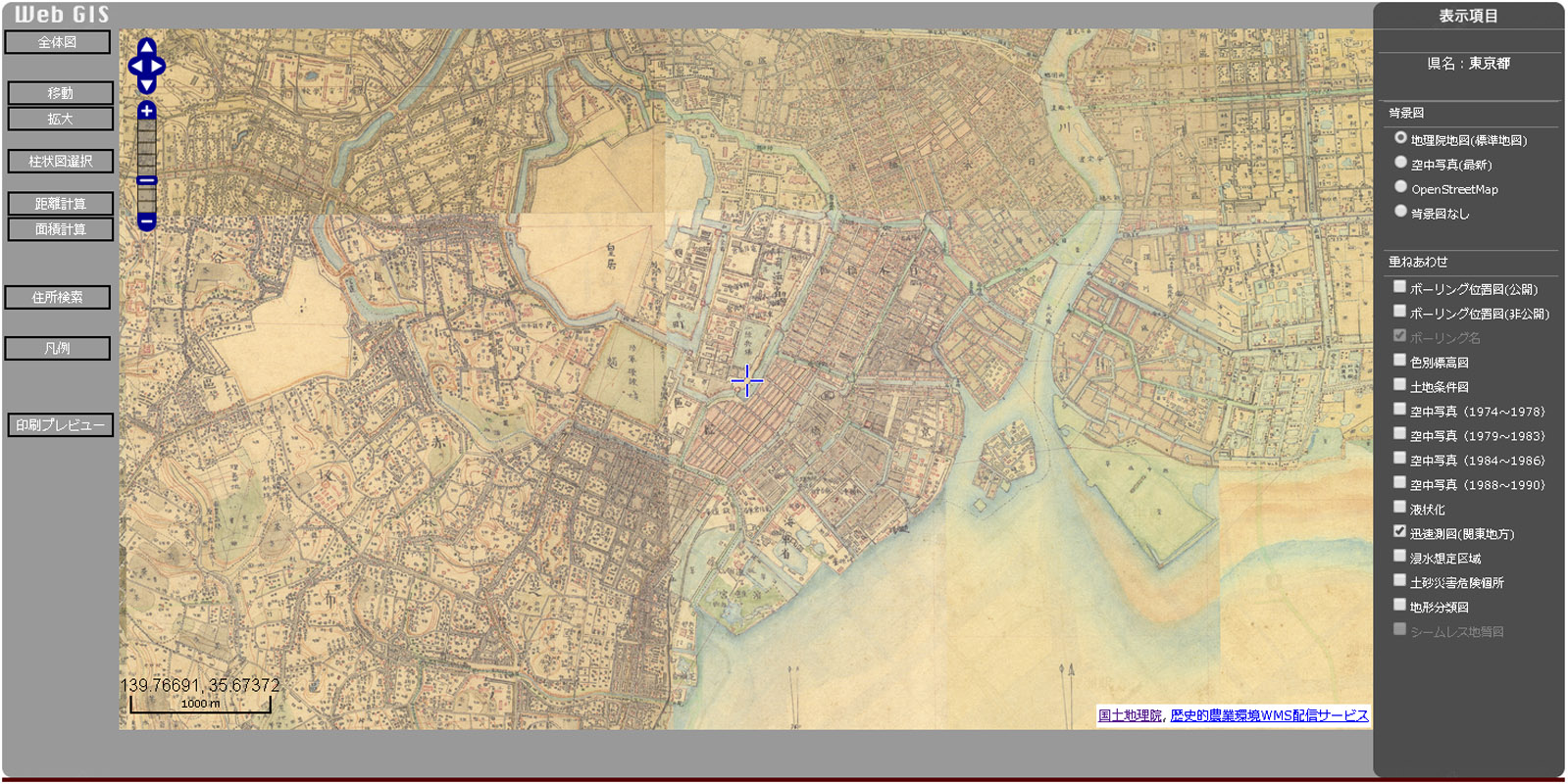The height and width of the screenshot is (784, 1568).
Task: Select 背景図なし option
Action: coord(1400,212)
